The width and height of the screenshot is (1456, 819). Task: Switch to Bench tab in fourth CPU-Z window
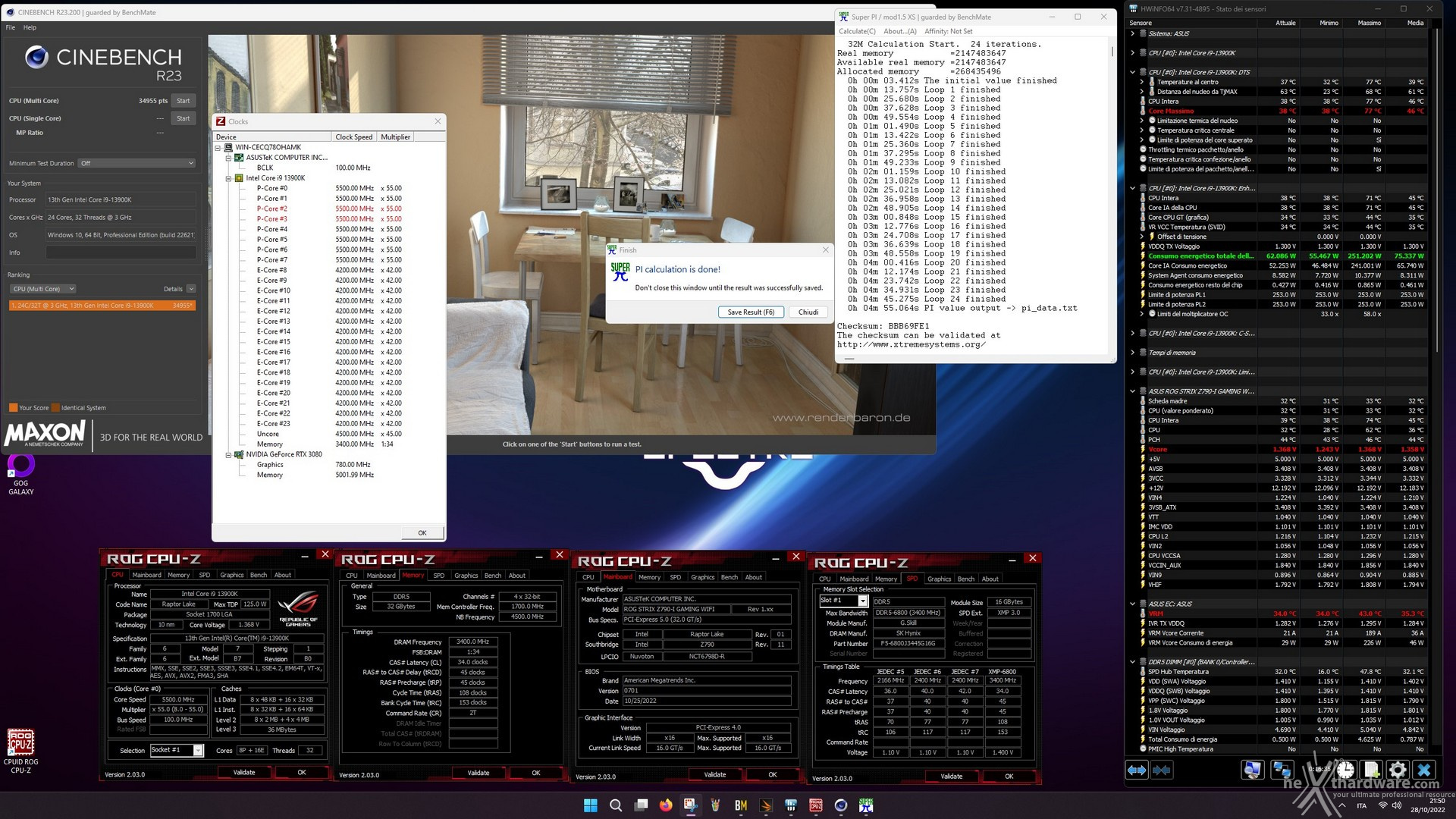(966, 579)
